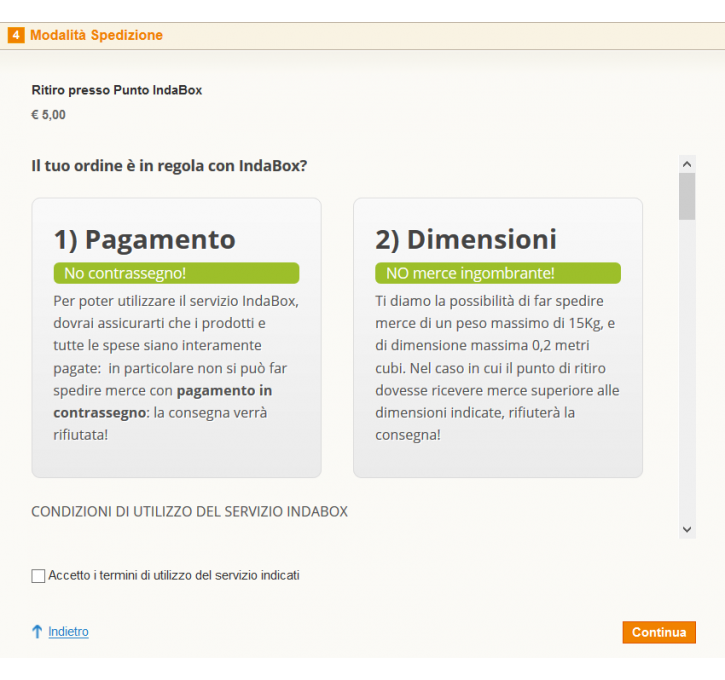The height and width of the screenshot is (680, 725).
Task: Click the scrollbar down arrow
Action: pos(687,529)
